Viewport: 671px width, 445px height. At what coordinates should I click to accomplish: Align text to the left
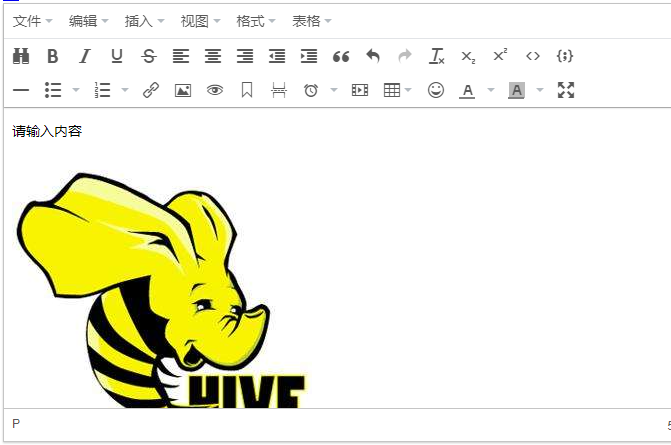pyautogui.click(x=181, y=56)
